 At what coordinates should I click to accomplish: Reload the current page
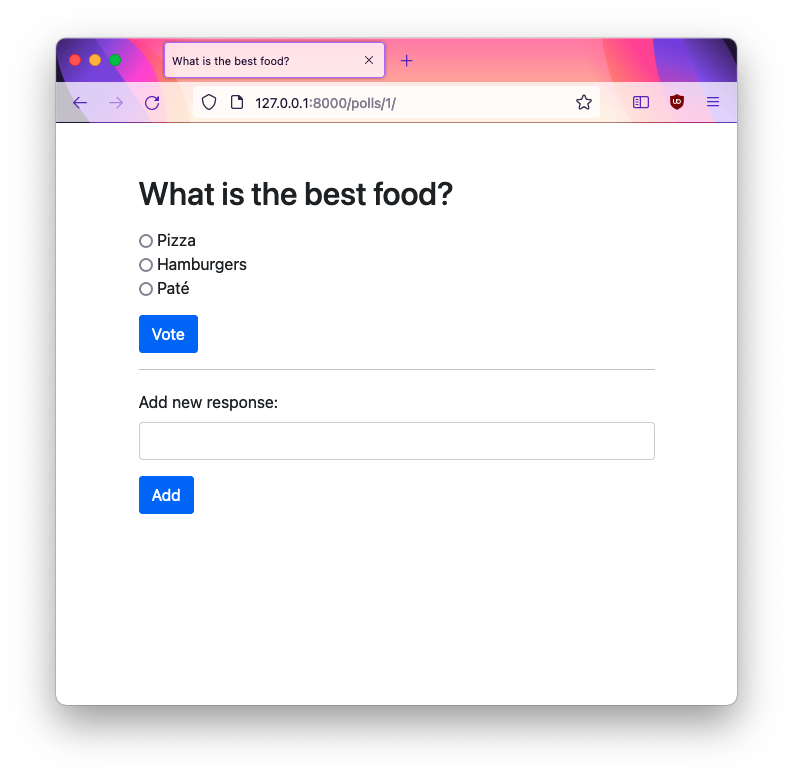[152, 102]
